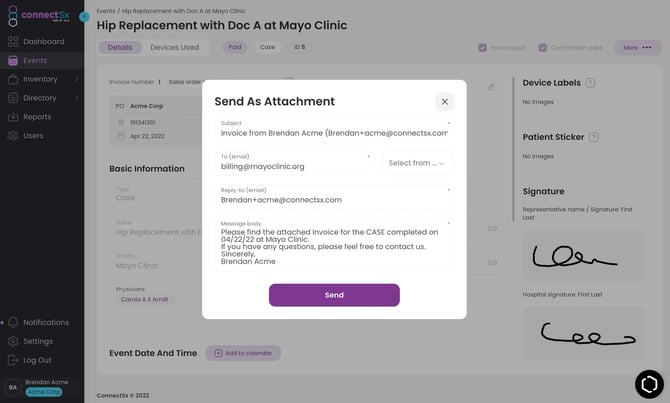Open the Select from dropdown

click(417, 163)
